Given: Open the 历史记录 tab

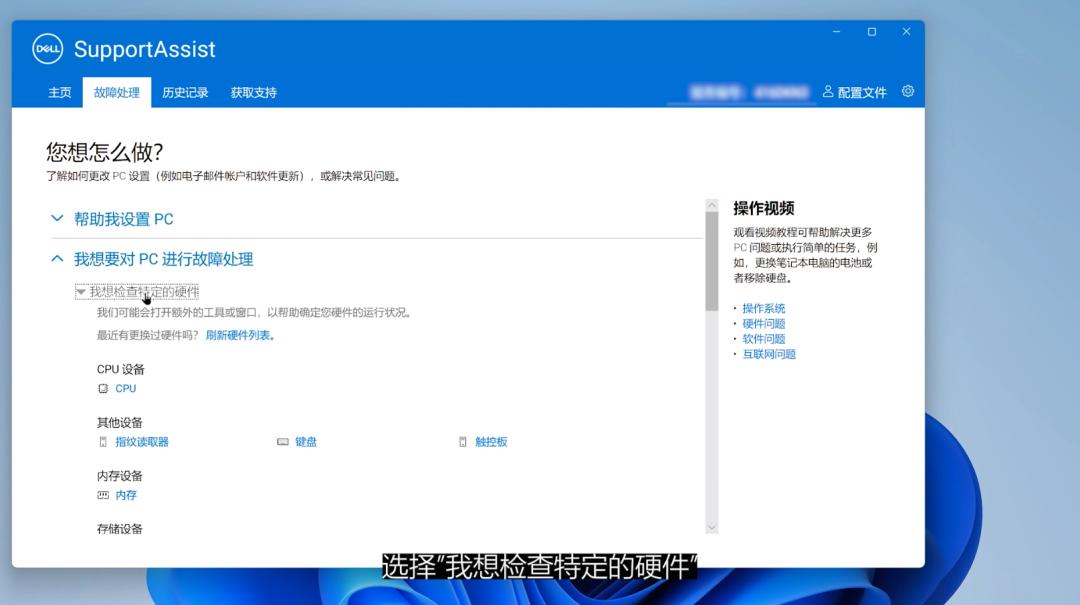Looking at the screenshot, I should coord(185,91).
